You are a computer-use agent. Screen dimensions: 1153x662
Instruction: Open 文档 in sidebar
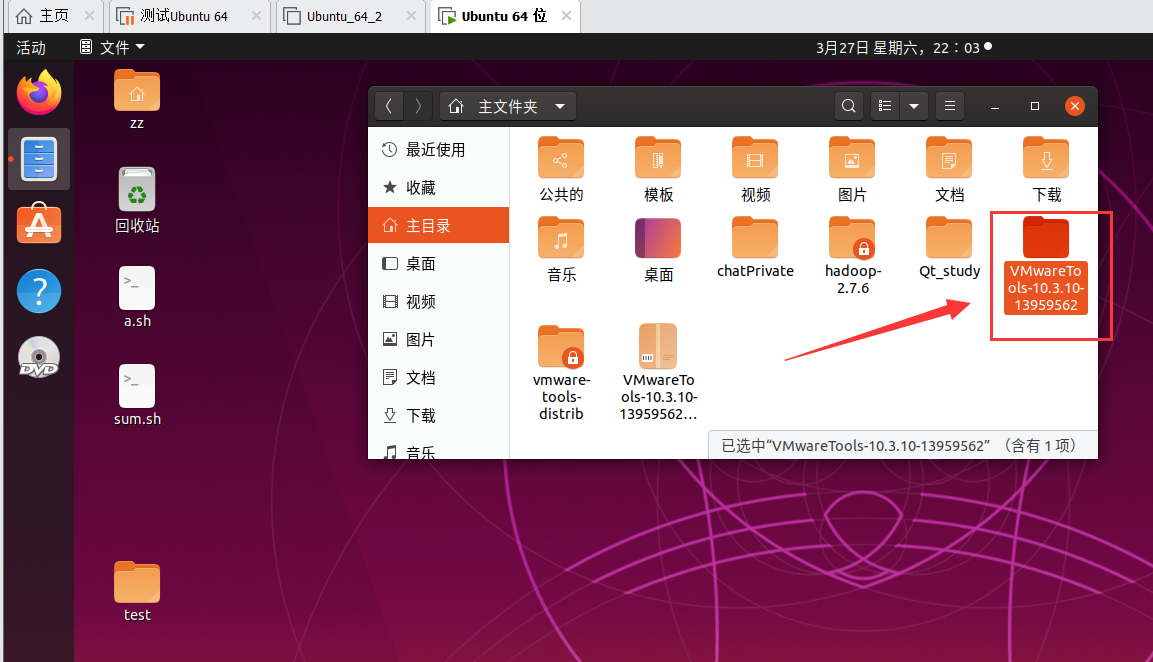click(438, 377)
